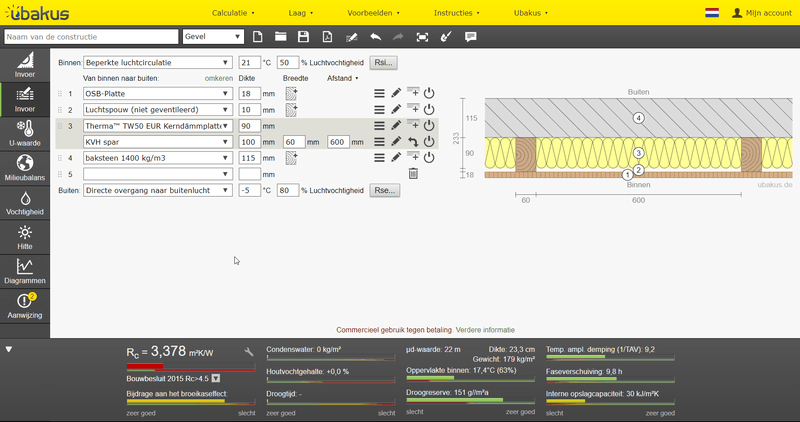Toggle KVH spar power button
This screenshot has width=800, height=422.
[429, 142]
